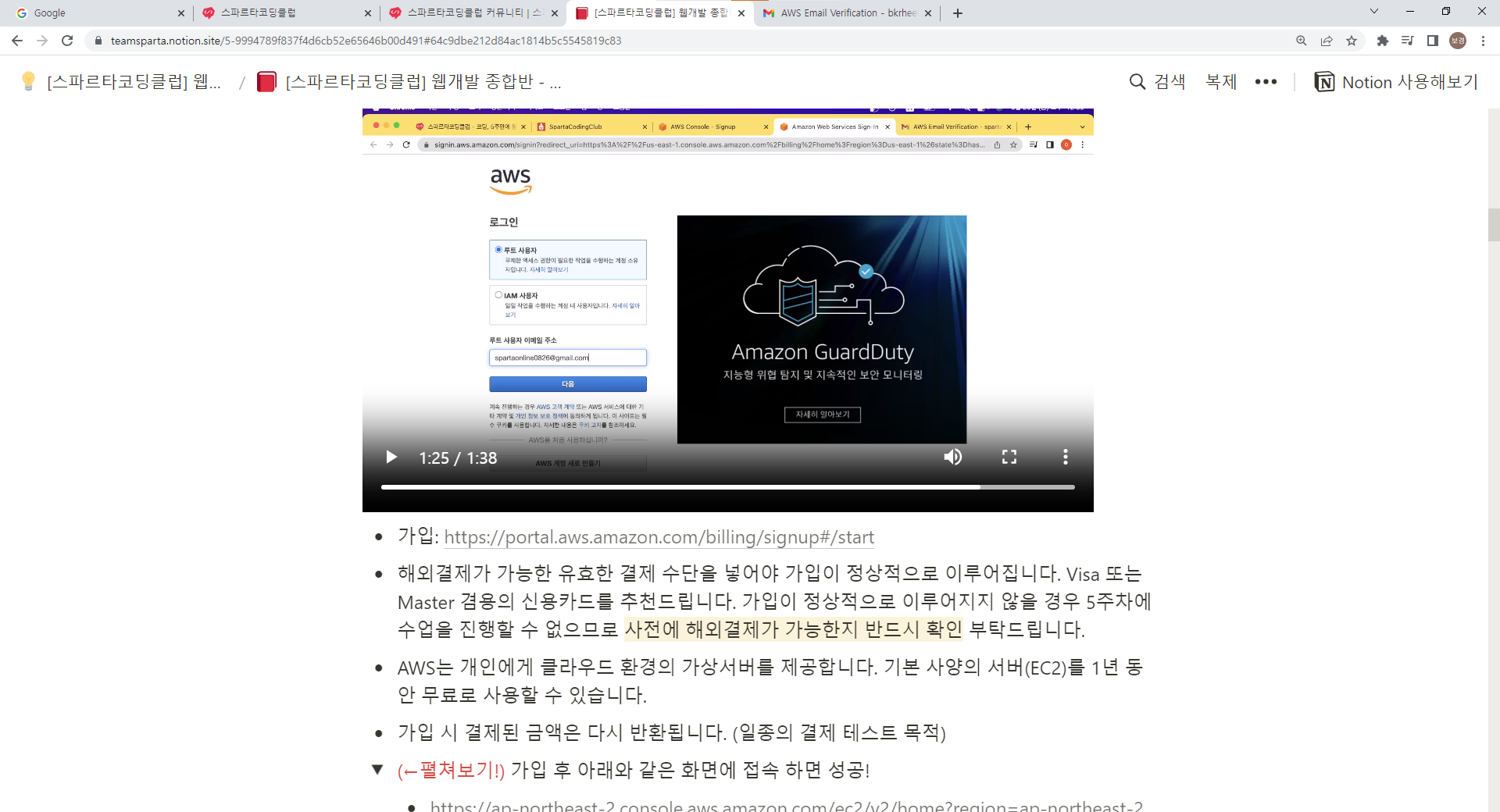Screen dimensions: 1500x812
Task: Open the media control icon in toolbar
Action: [1408, 41]
